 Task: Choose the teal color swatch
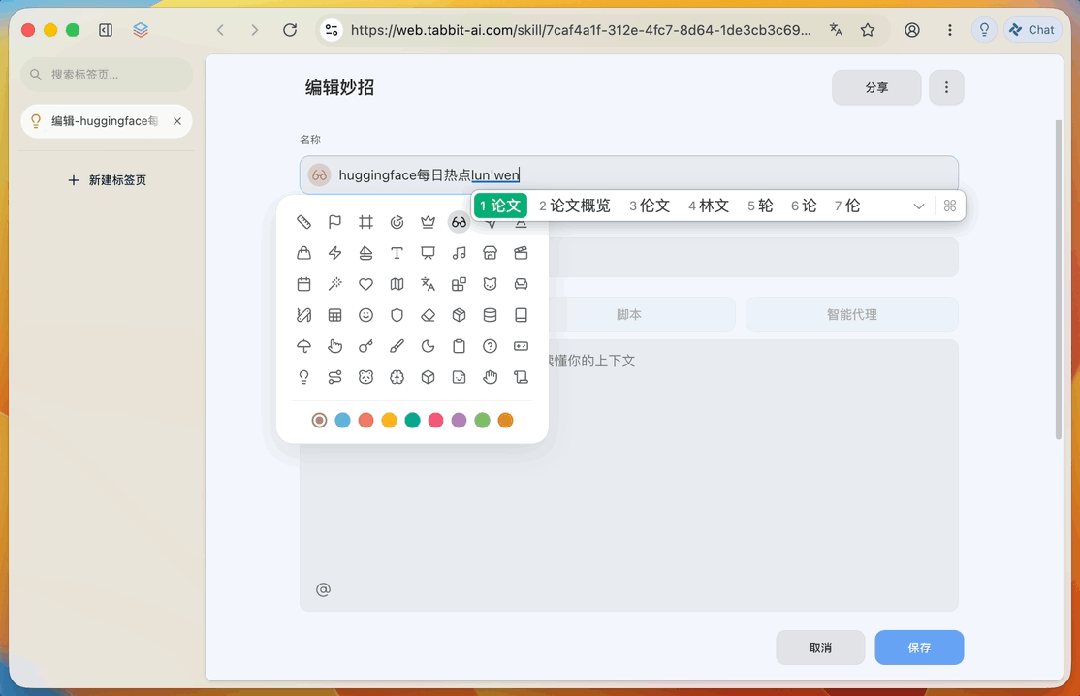(x=413, y=420)
